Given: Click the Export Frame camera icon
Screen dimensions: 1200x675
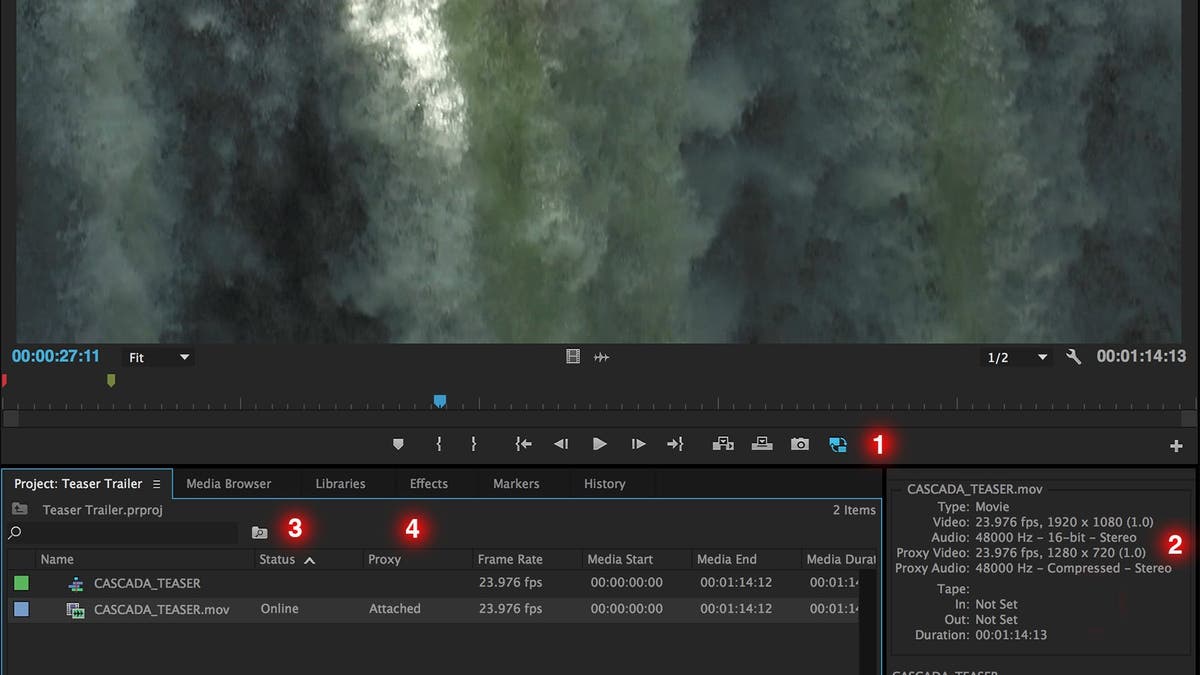Looking at the screenshot, I should click(x=799, y=444).
